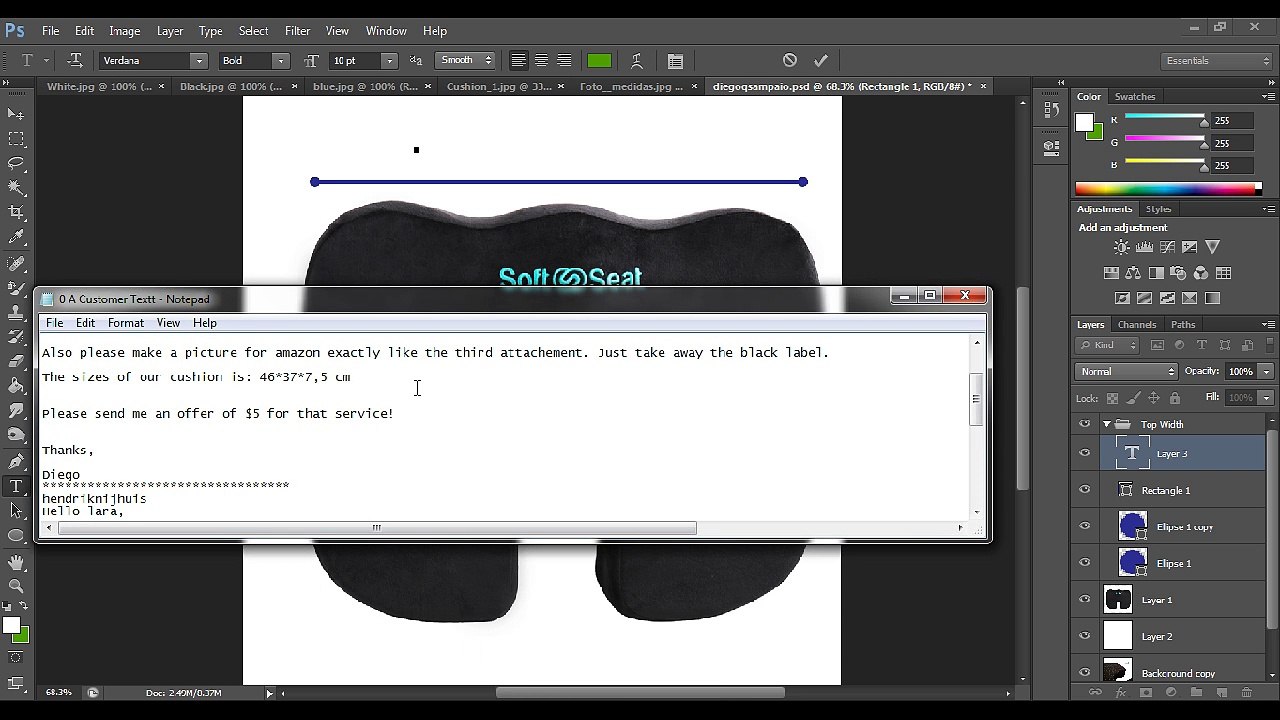Click the green text color swatch

click(x=599, y=61)
